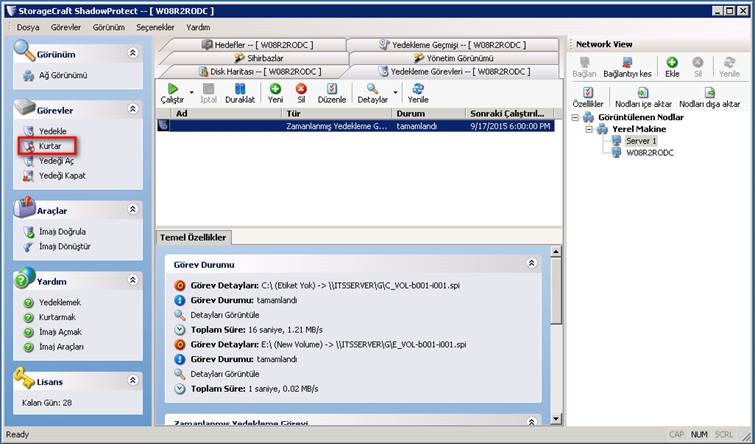Collapse the Görevler sidebar panel
Screen dimensions: 755x444
(x=132, y=109)
